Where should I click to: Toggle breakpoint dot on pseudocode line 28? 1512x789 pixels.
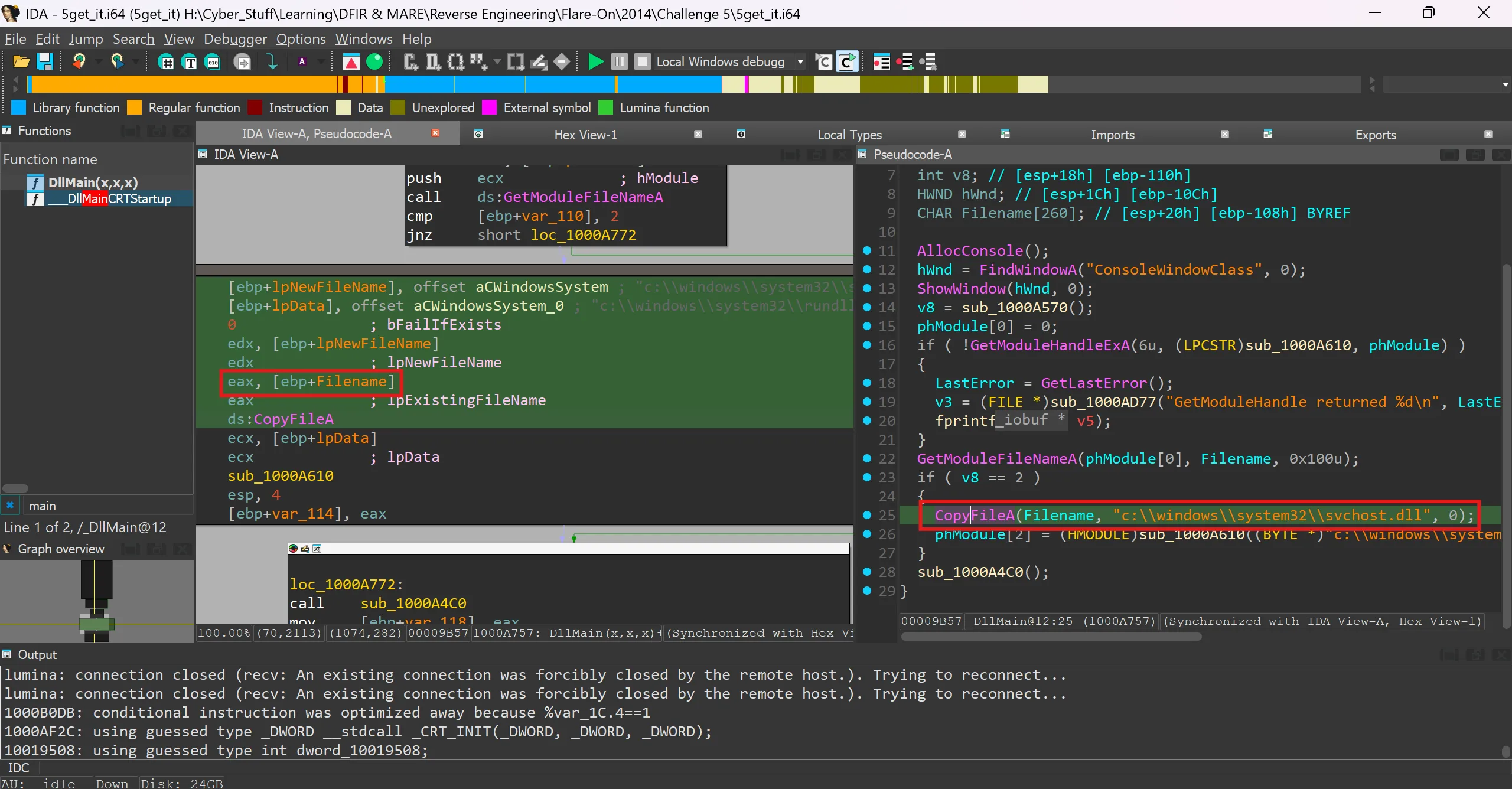click(867, 572)
